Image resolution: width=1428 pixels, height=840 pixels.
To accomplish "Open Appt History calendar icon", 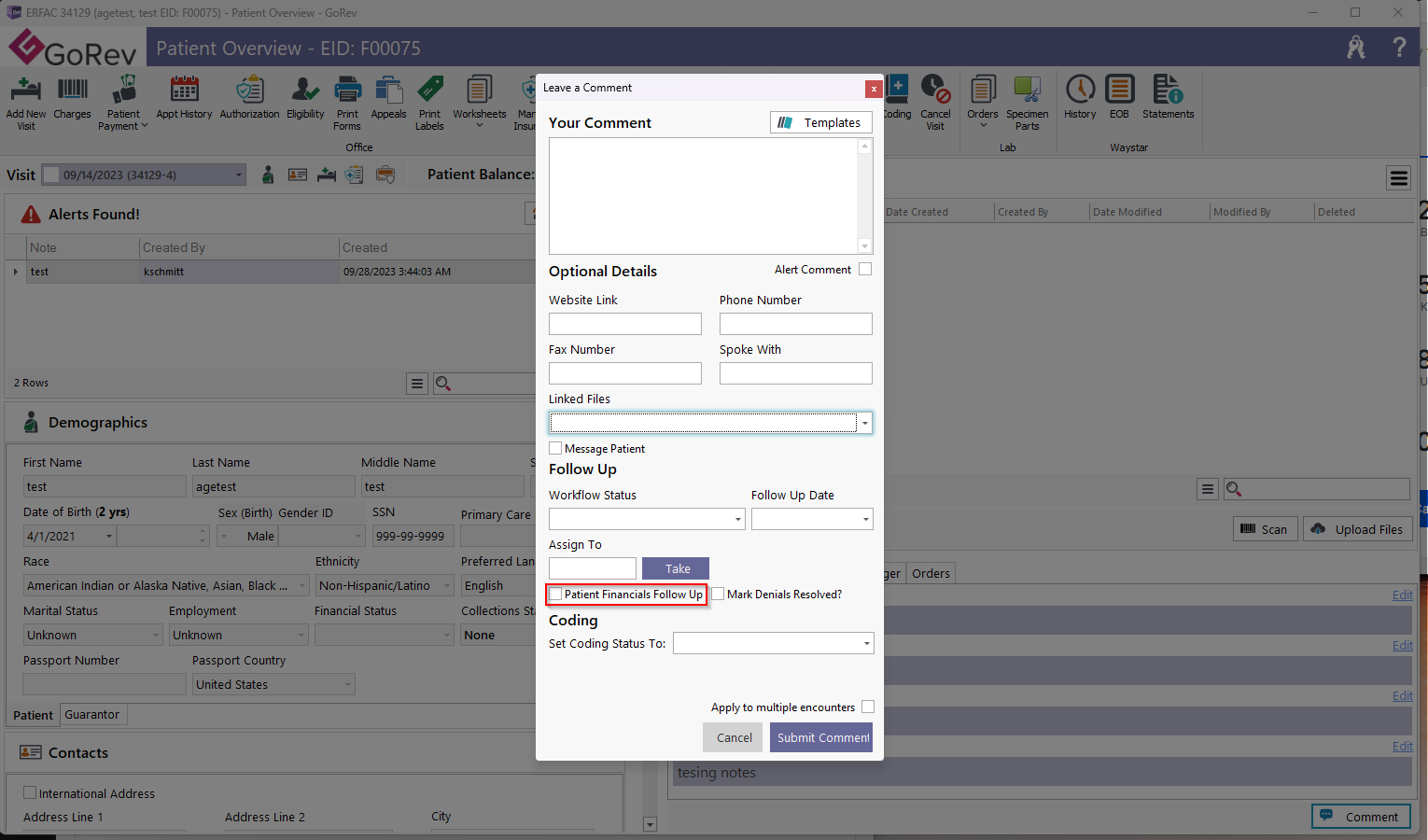I will coord(184,97).
